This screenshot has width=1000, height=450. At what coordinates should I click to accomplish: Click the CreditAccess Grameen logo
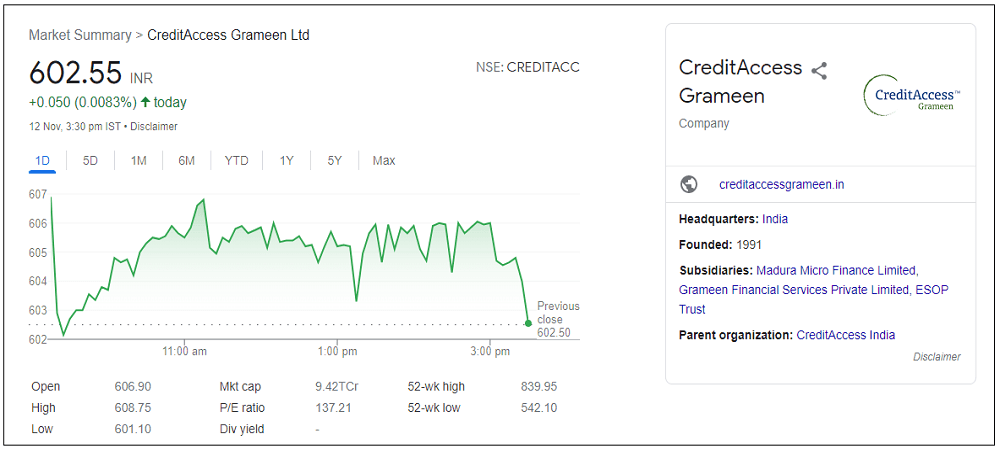pyautogui.click(x=911, y=96)
